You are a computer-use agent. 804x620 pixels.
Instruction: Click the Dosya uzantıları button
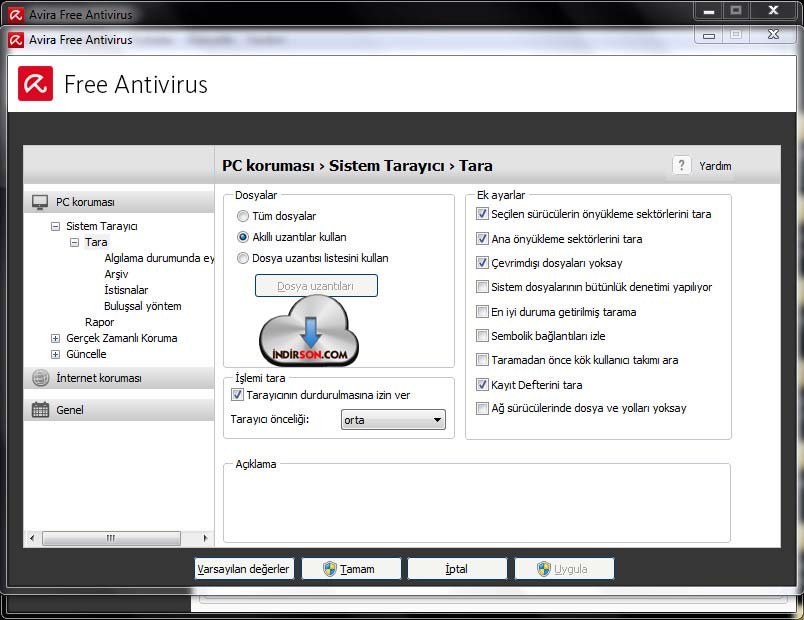pos(316,286)
